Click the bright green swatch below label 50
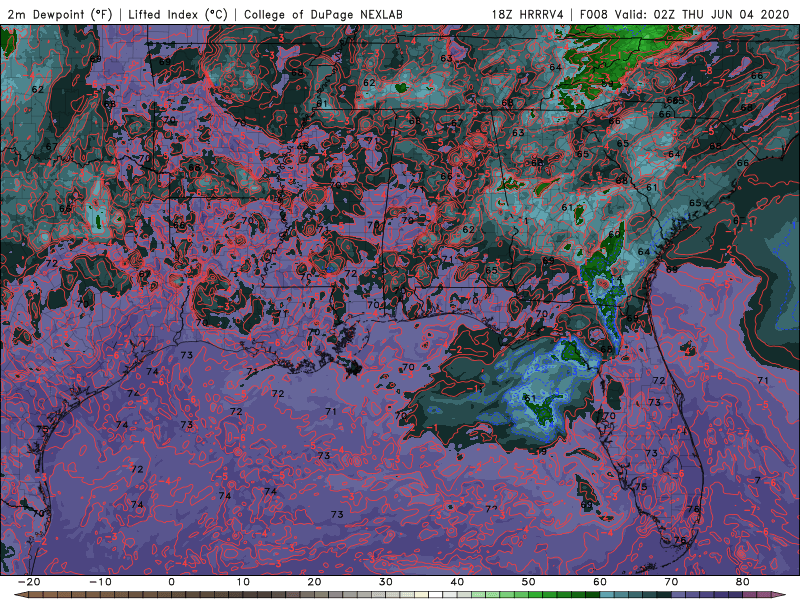Image resolution: width=800 pixels, height=600 pixels. pos(535,595)
